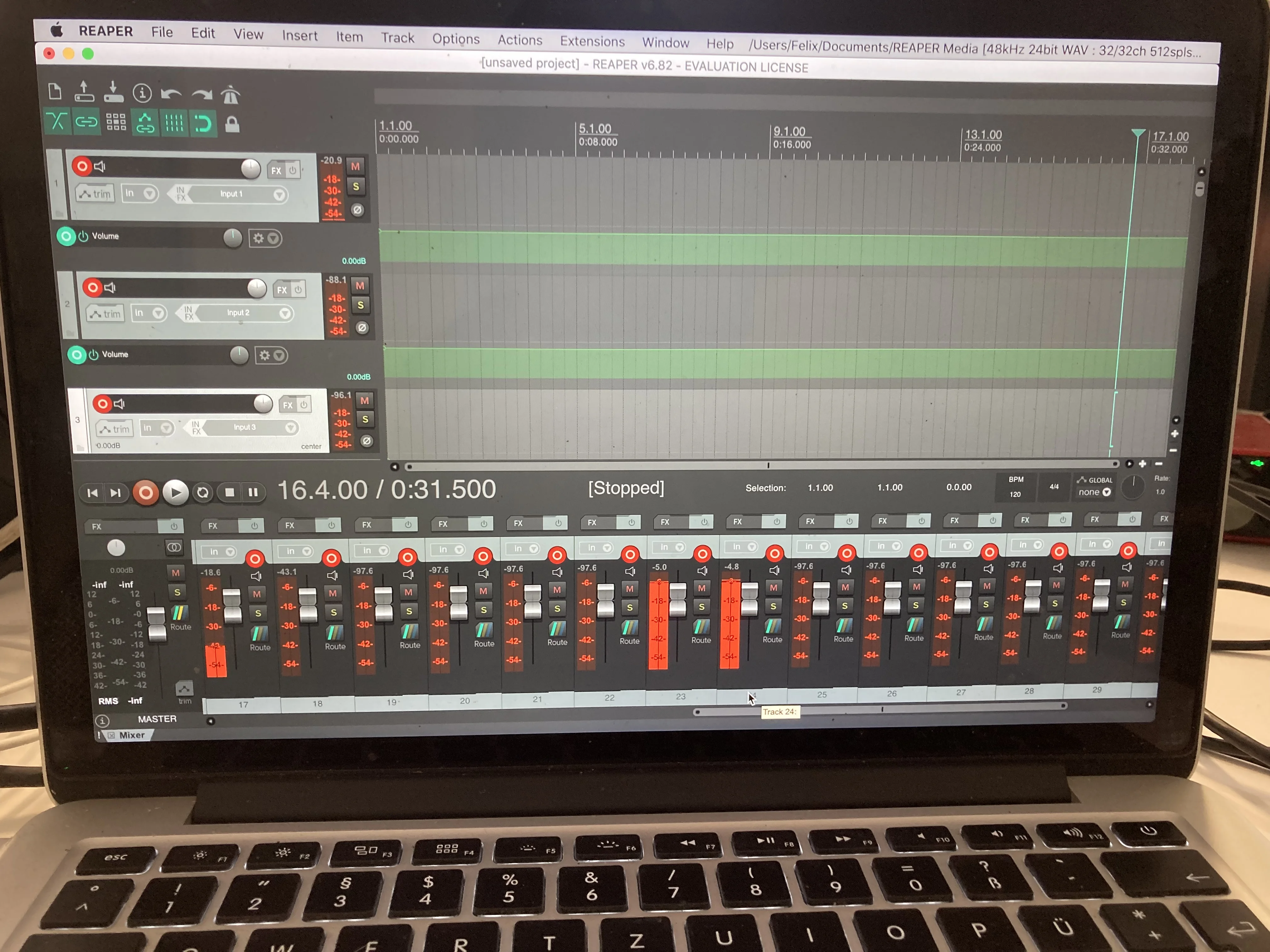Open the Options menu
The height and width of the screenshot is (952, 1270).
(x=456, y=39)
